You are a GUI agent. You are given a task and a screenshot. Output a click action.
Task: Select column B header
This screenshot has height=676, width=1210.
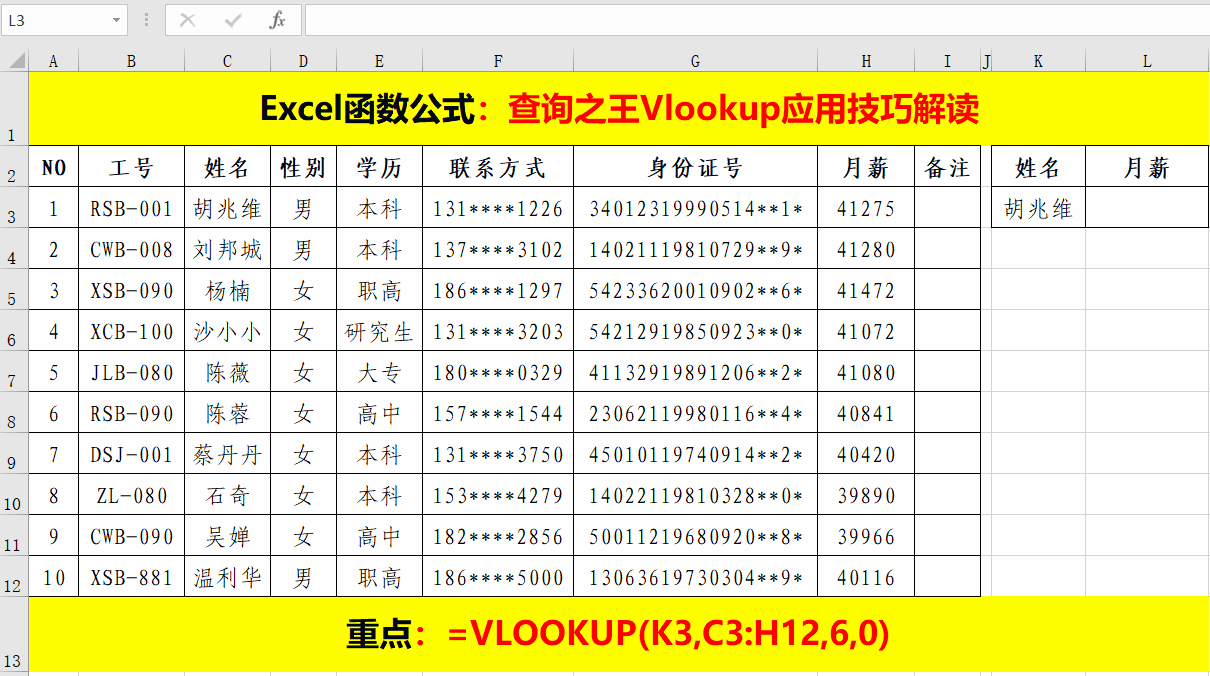(x=132, y=62)
